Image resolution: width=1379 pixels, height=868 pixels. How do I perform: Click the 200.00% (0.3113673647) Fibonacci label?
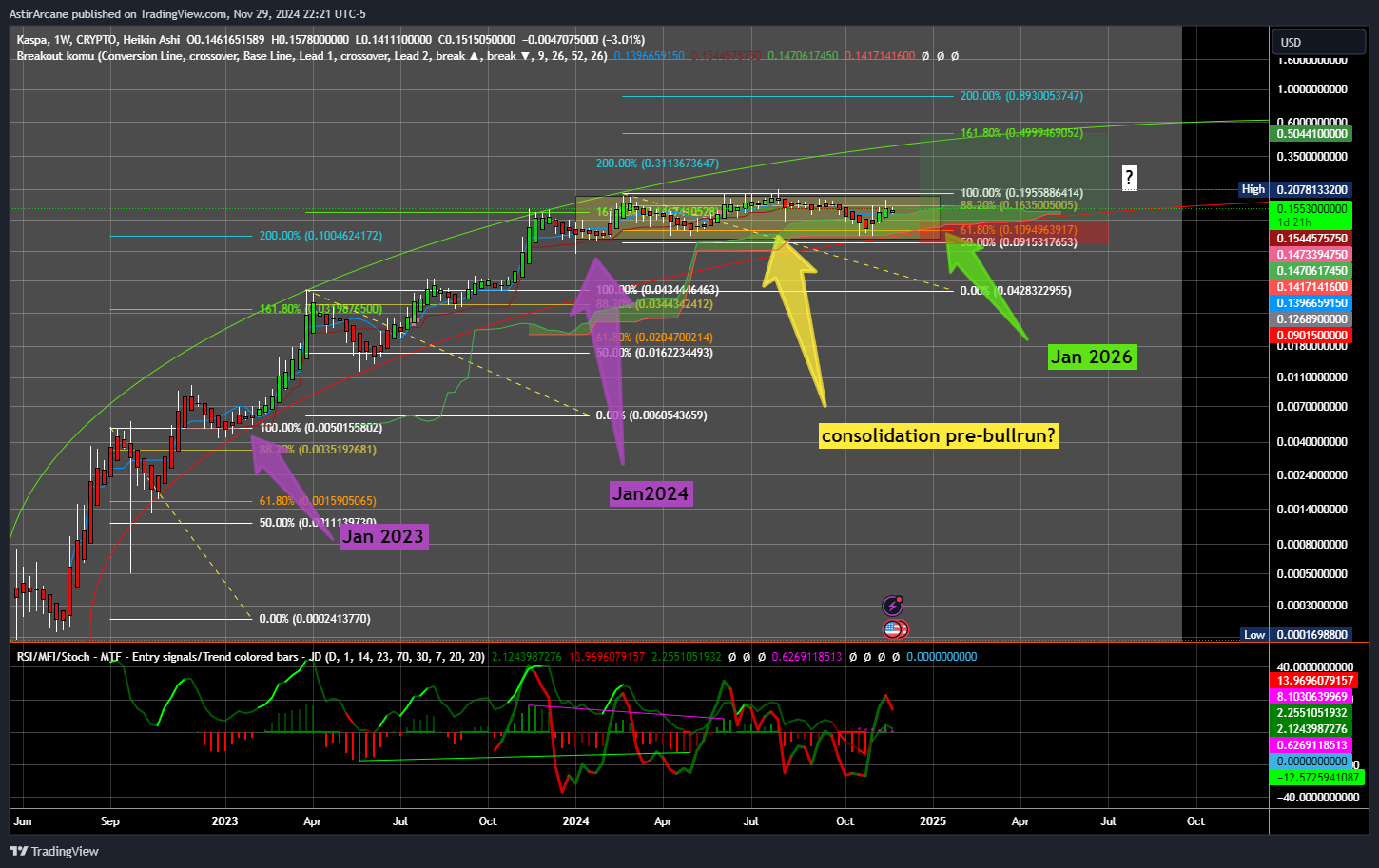(x=657, y=164)
